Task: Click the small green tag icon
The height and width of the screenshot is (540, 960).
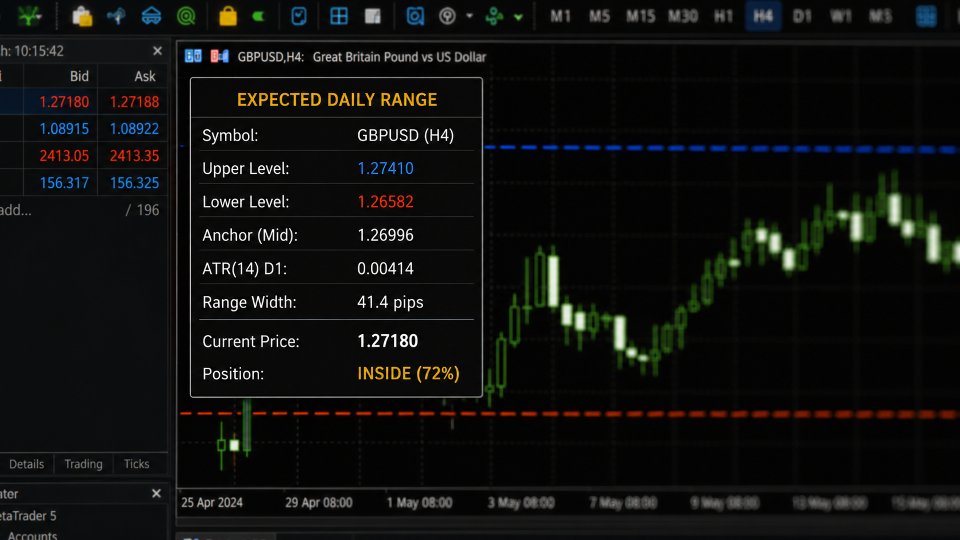Action: pos(258,17)
